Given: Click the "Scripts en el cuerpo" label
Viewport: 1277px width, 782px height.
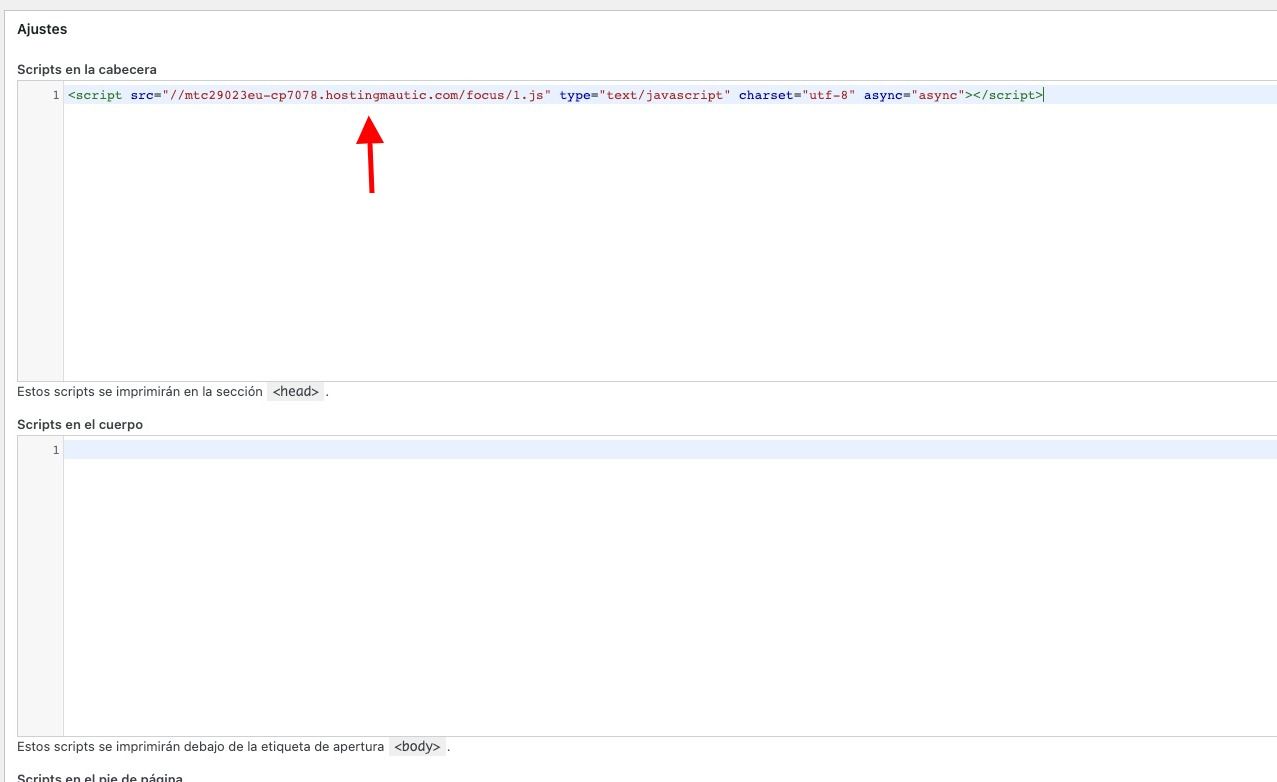Looking at the screenshot, I should click(x=80, y=424).
